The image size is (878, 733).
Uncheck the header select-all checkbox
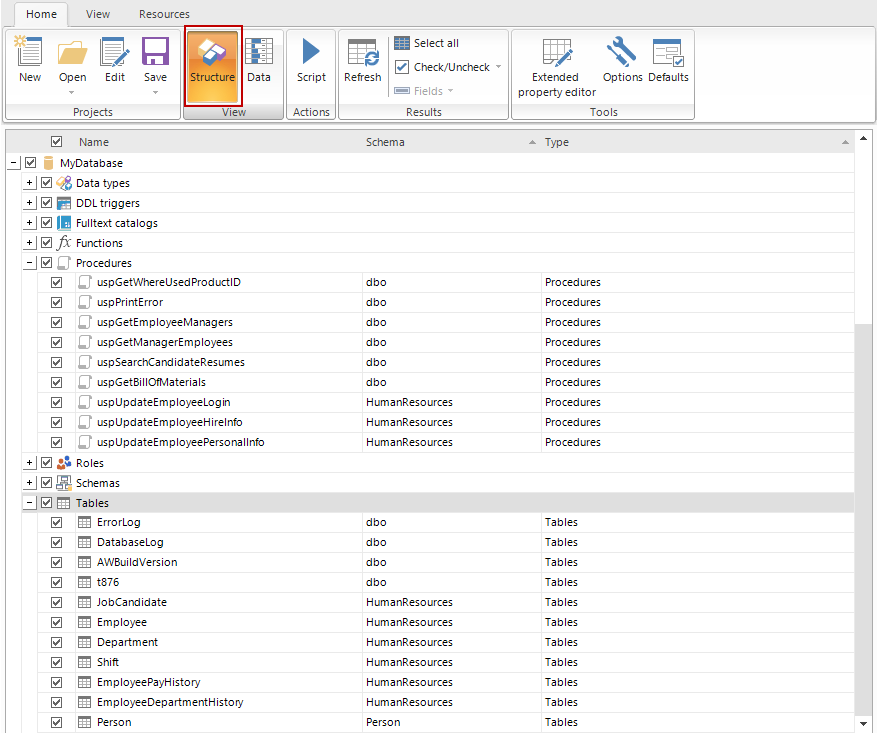point(57,142)
